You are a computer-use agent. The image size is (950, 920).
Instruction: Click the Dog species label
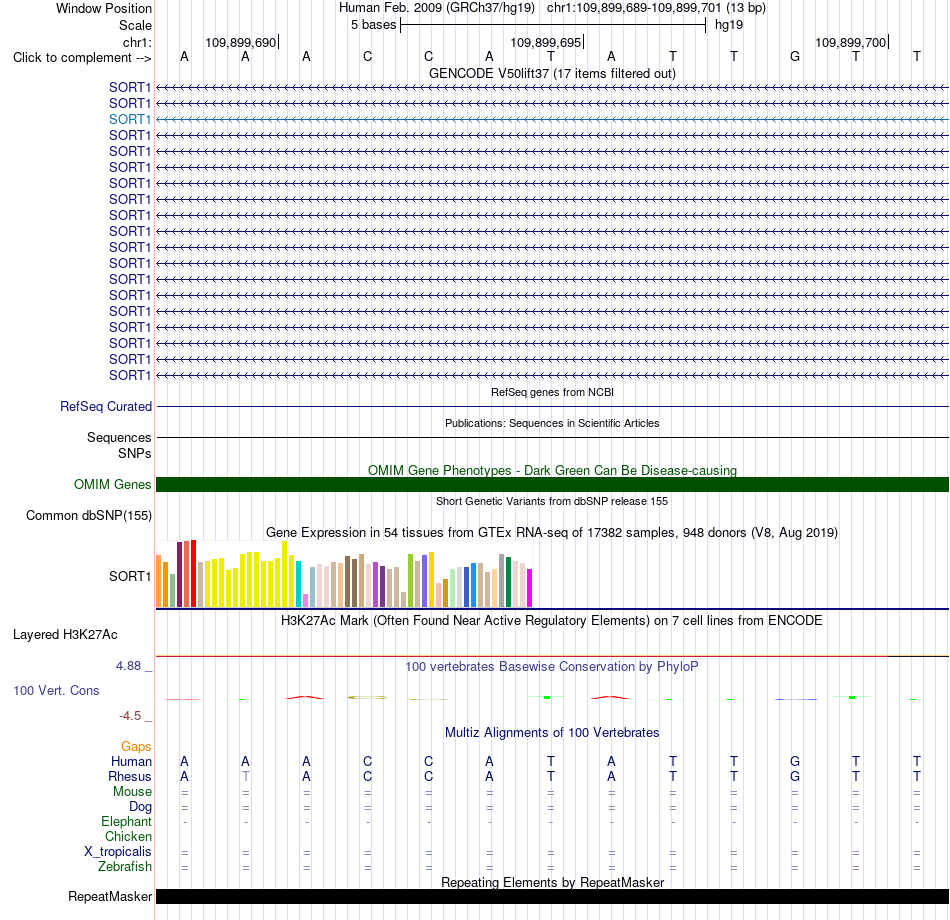(140, 807)
